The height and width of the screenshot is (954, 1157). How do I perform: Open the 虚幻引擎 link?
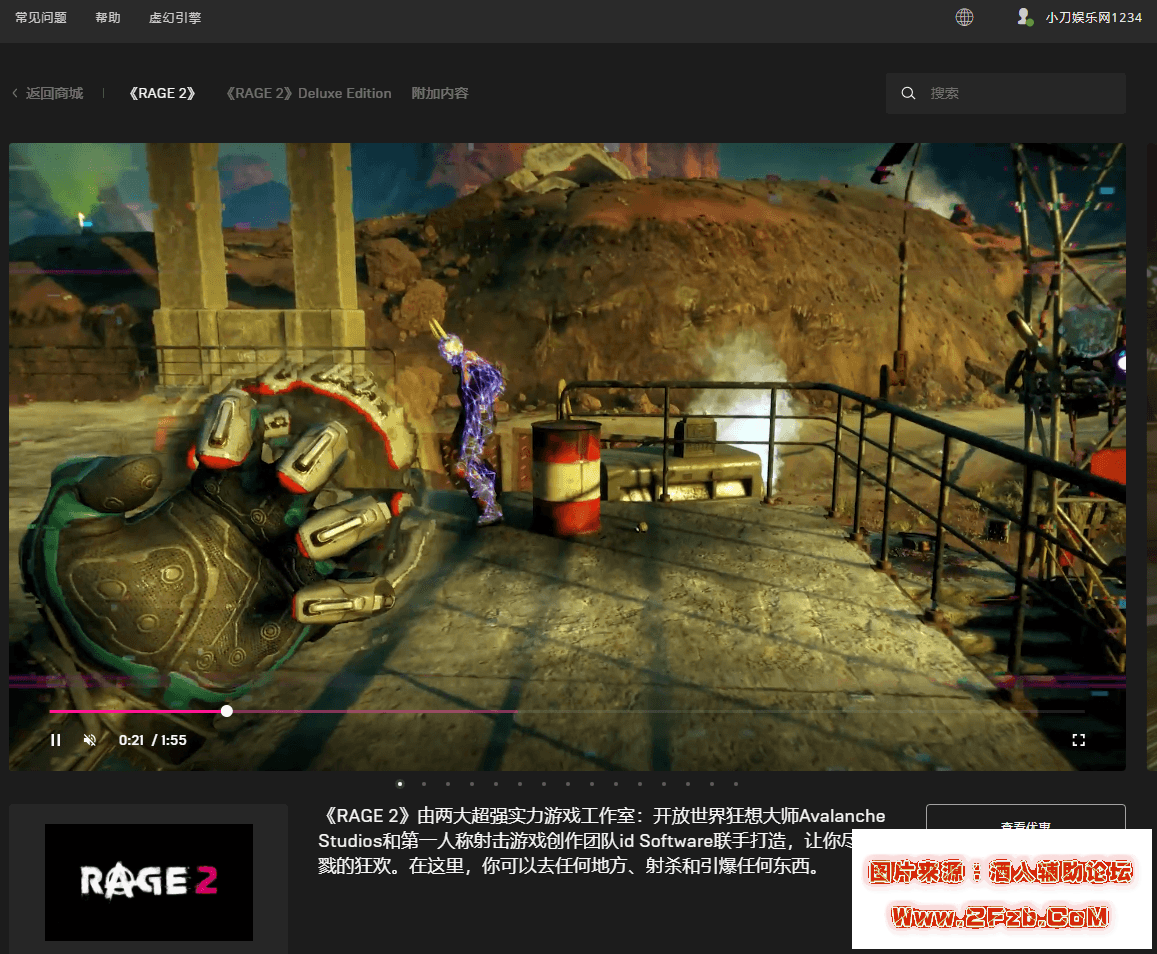point(175,17)
